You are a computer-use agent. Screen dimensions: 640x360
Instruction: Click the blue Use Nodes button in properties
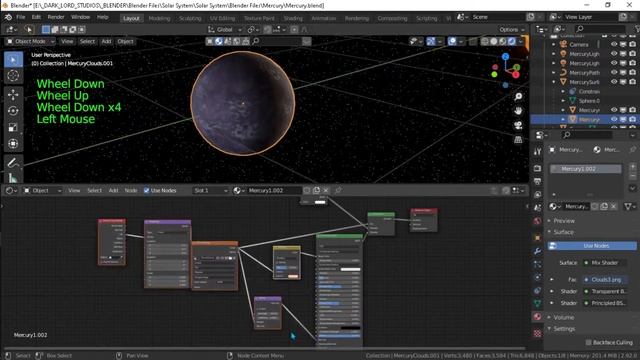[592, 246]
